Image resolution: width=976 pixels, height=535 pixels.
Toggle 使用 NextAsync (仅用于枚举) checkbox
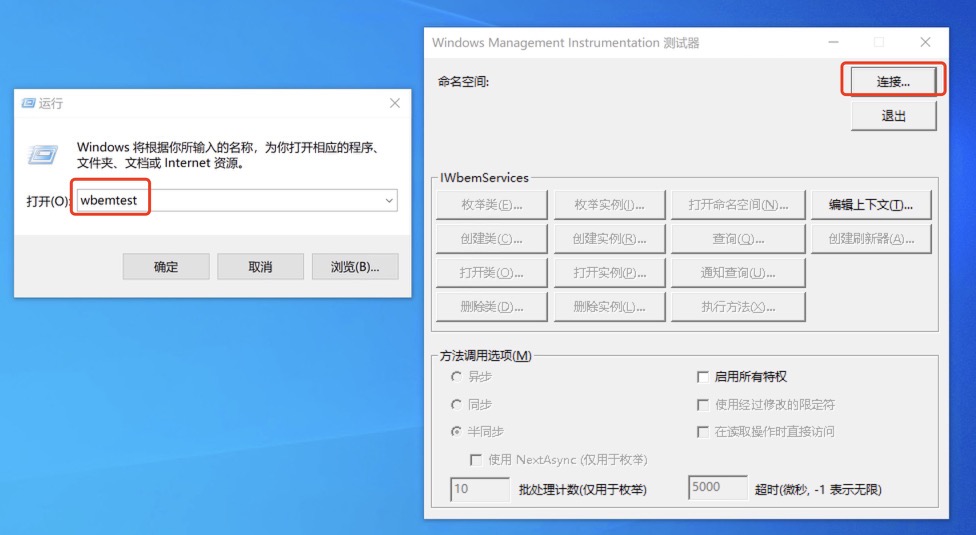click(x=476, y=460)
